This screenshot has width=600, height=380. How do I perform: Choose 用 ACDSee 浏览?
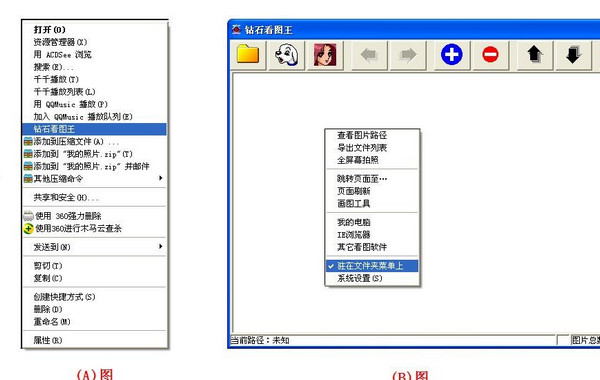coord(95,54)
